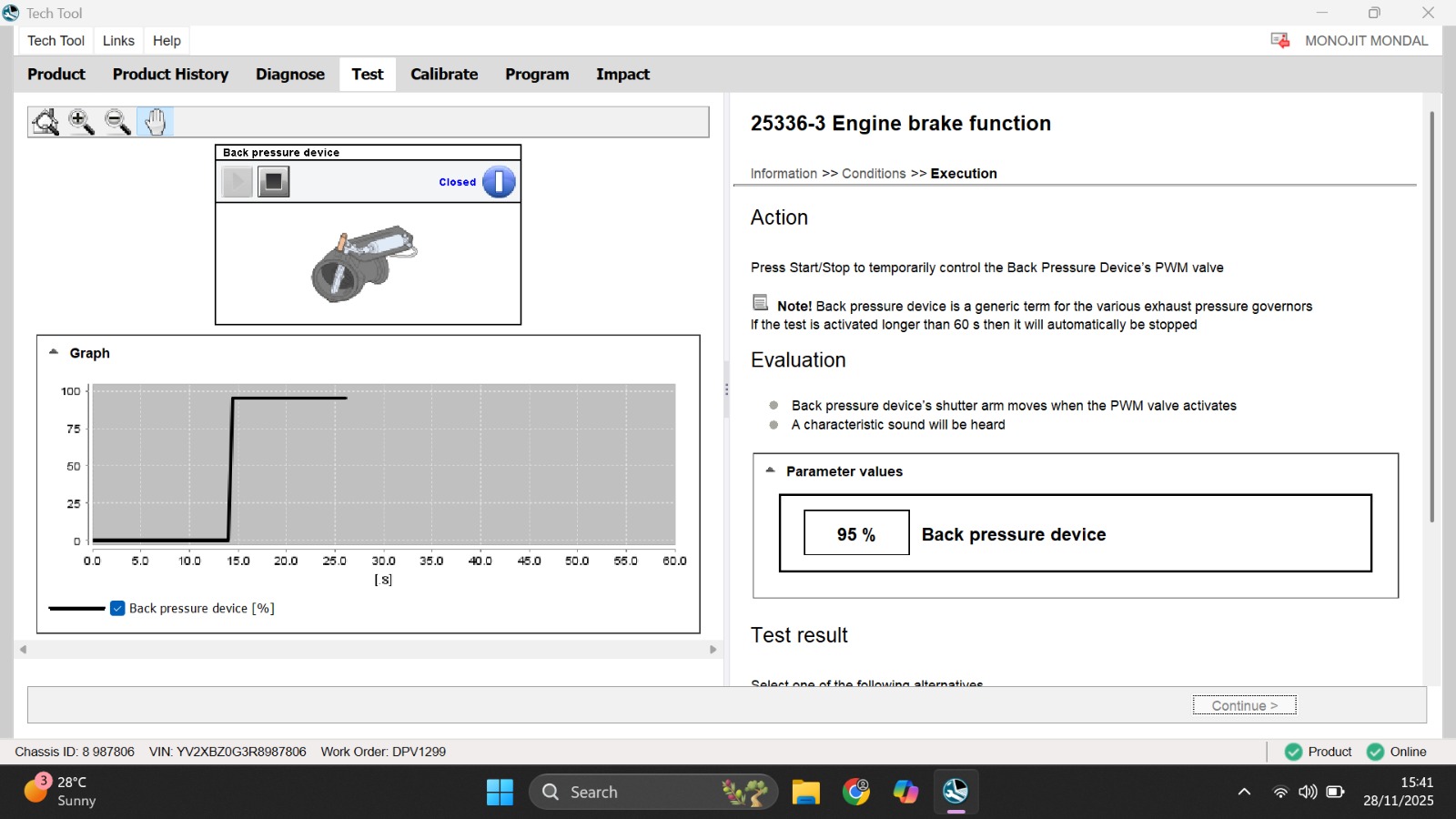Viewport: 1456px width, 819px height.
Task: Switch to the Product tab
Action: point(56,75)
